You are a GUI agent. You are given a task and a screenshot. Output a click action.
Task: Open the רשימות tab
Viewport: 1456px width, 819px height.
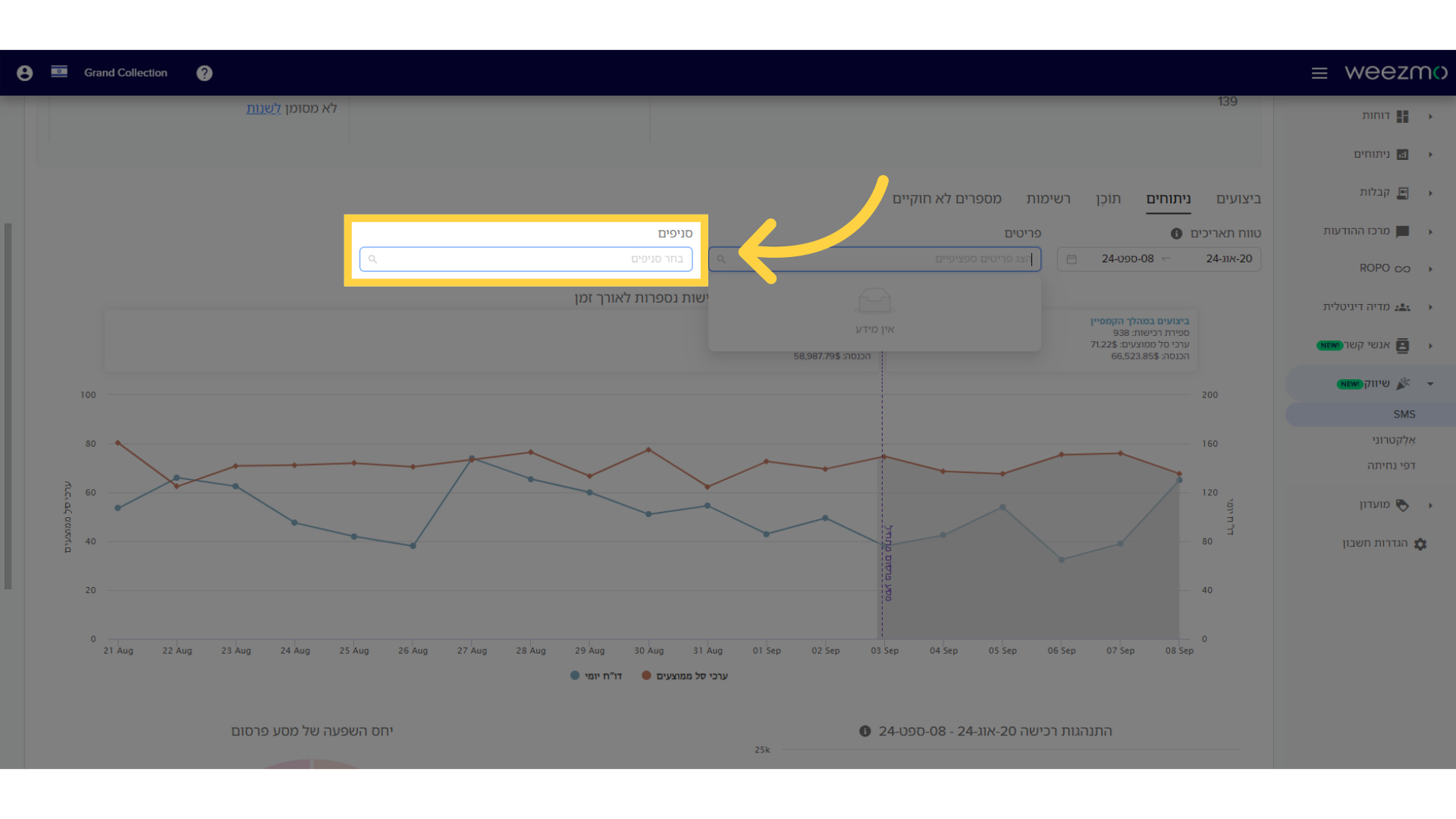pos(1048,199)
